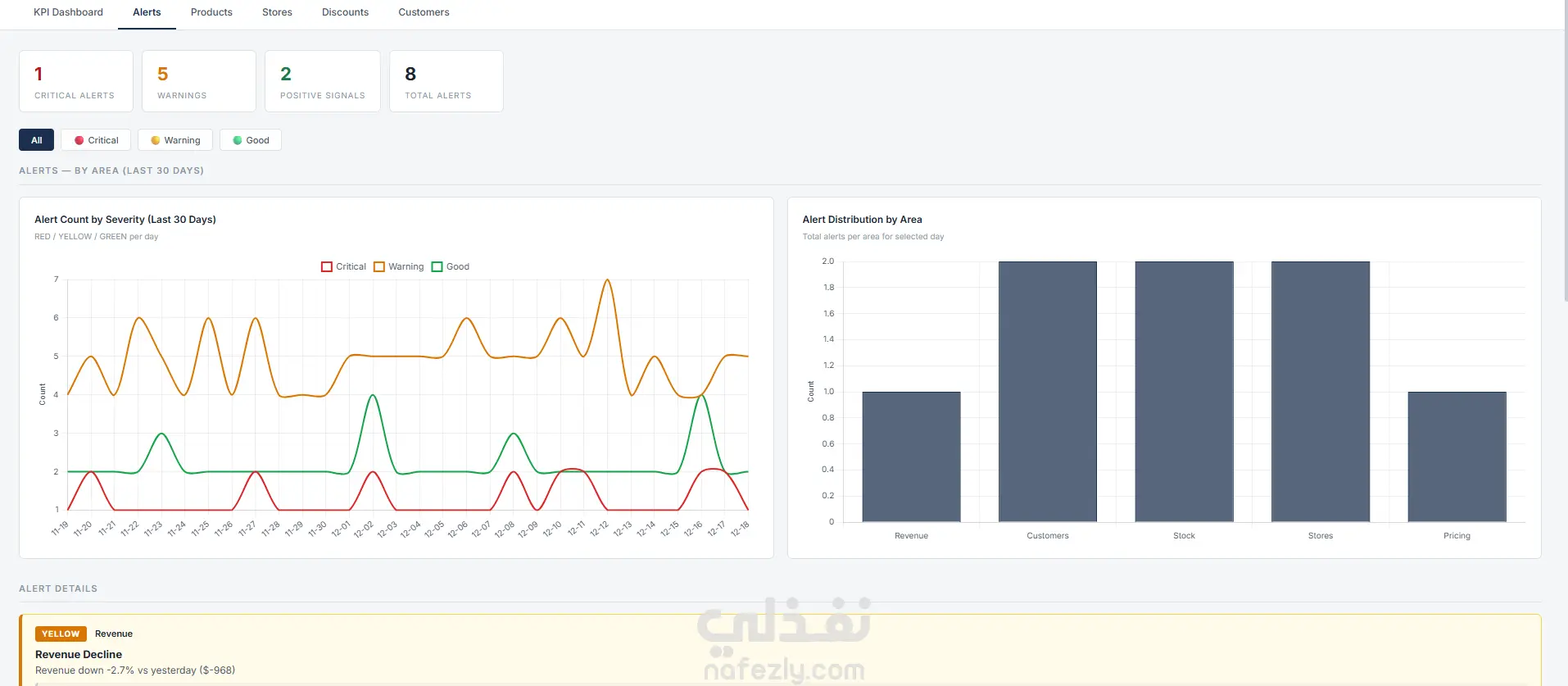Image resolution: width=1568 pixels, height=686 pixels.
Task: Click the Revenue label under bar chart
Action: pyautogui.click(x=911, y=535)
